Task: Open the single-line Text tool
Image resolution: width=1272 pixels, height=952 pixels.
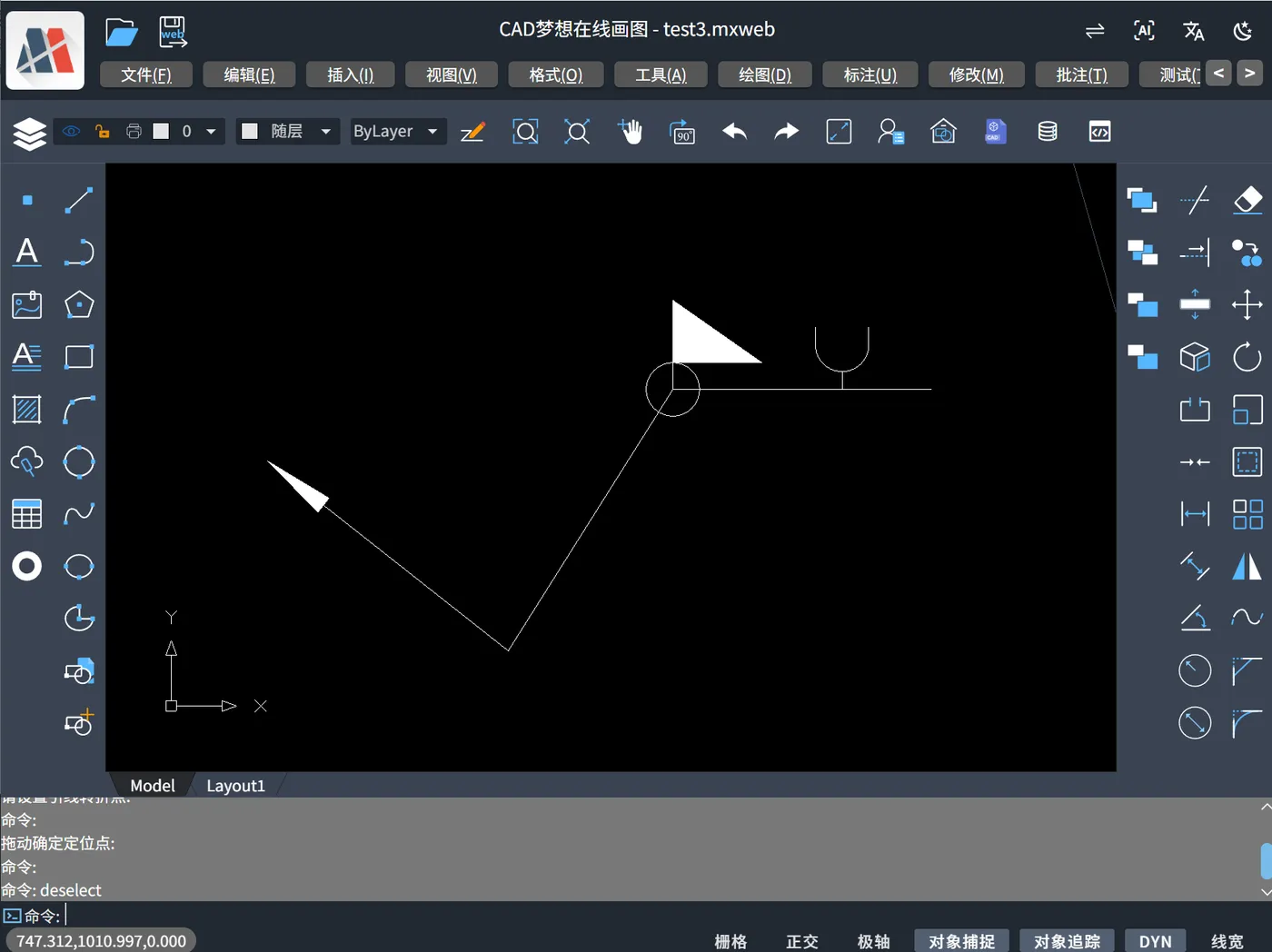Action: coord(26,253)
